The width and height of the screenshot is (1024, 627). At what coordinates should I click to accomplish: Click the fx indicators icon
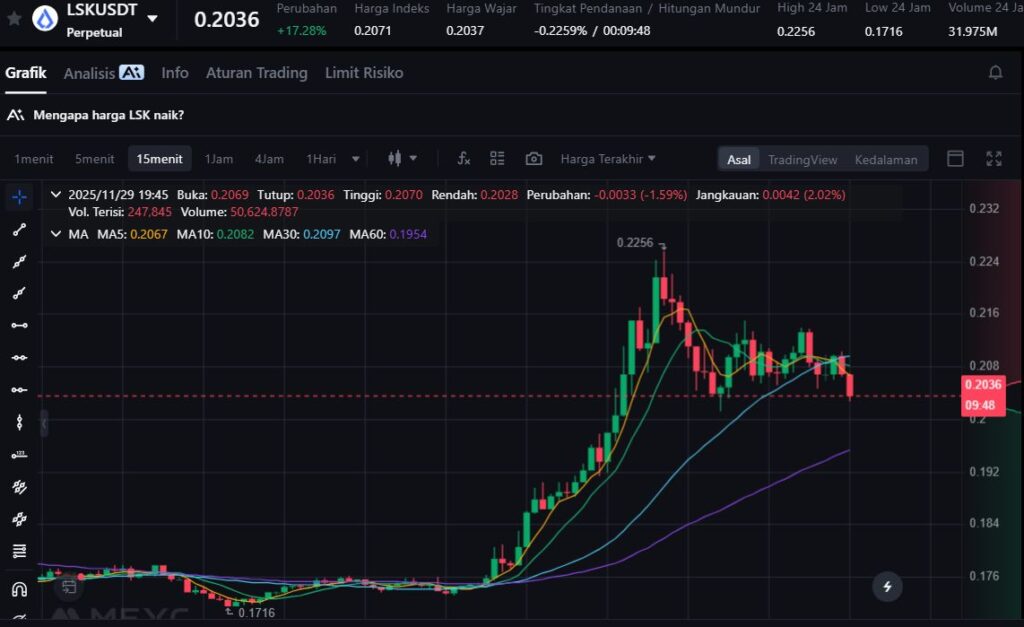[x=464, y=159]
